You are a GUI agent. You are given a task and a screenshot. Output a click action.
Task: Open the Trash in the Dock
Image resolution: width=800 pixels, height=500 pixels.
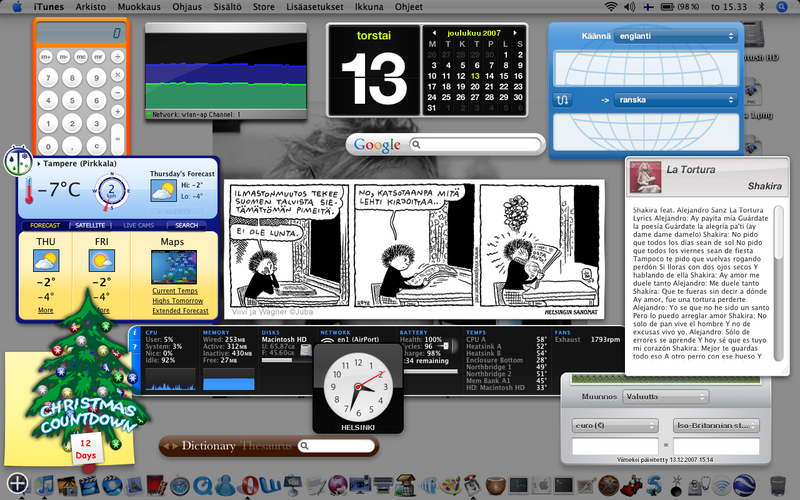point(778,486)
